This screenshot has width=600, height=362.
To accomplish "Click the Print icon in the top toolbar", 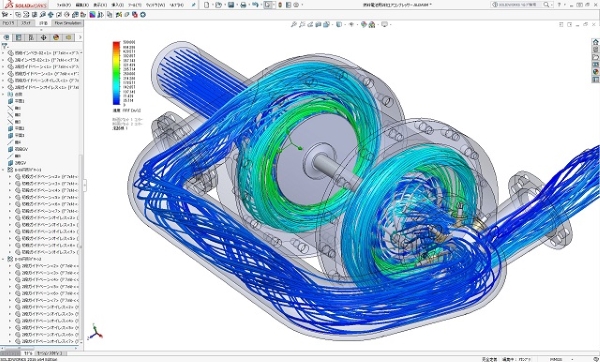I will point(243,5).
